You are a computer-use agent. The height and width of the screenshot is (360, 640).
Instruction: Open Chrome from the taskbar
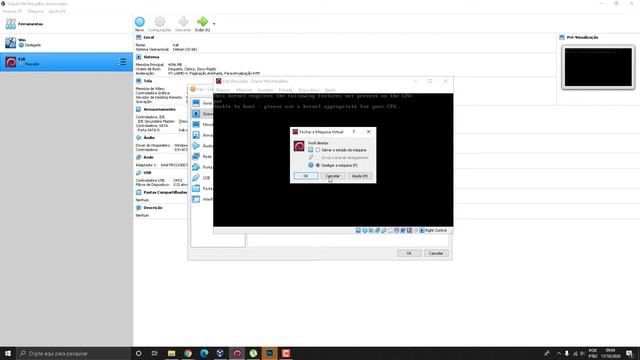188,353
